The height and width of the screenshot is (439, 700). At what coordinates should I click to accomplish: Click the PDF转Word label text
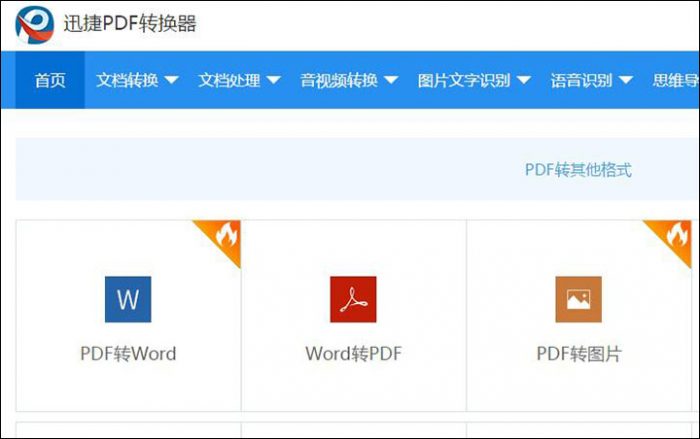128,354
